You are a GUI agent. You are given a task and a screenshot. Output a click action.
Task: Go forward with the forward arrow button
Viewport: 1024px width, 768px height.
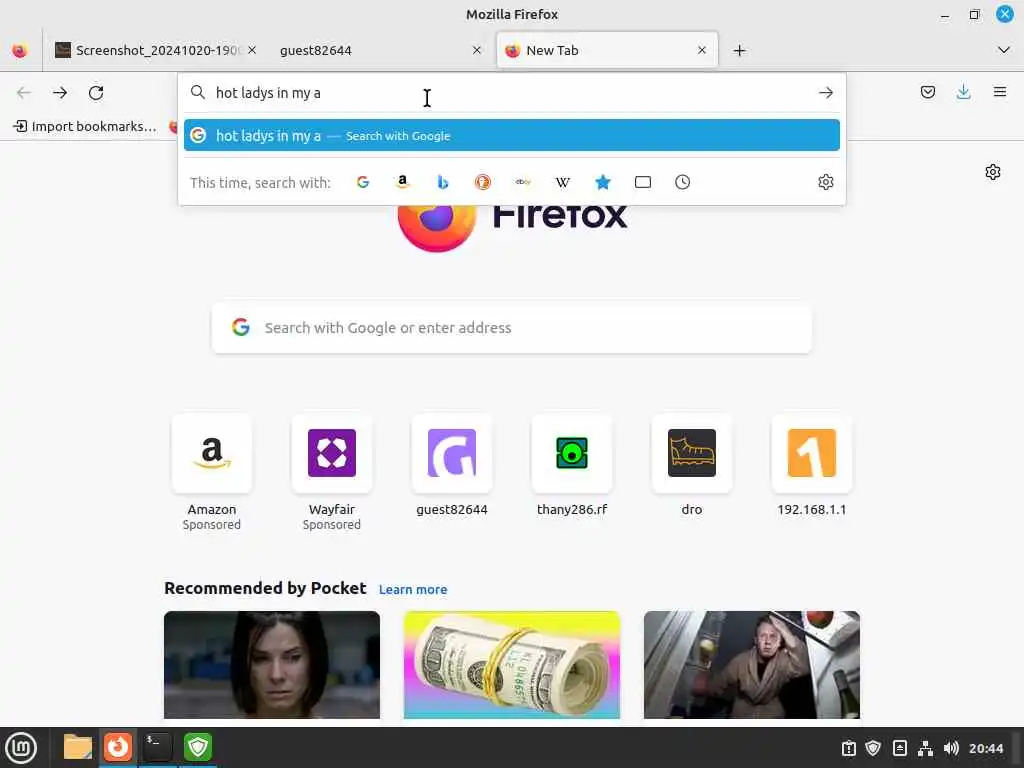coord(60,93)
